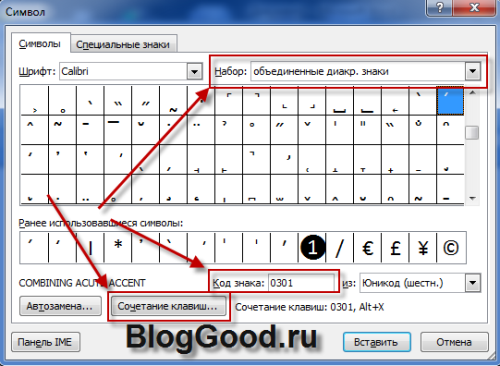This screenshot has height=366, width=500.
Task: Click the Панель IME button
Action: 46,342
